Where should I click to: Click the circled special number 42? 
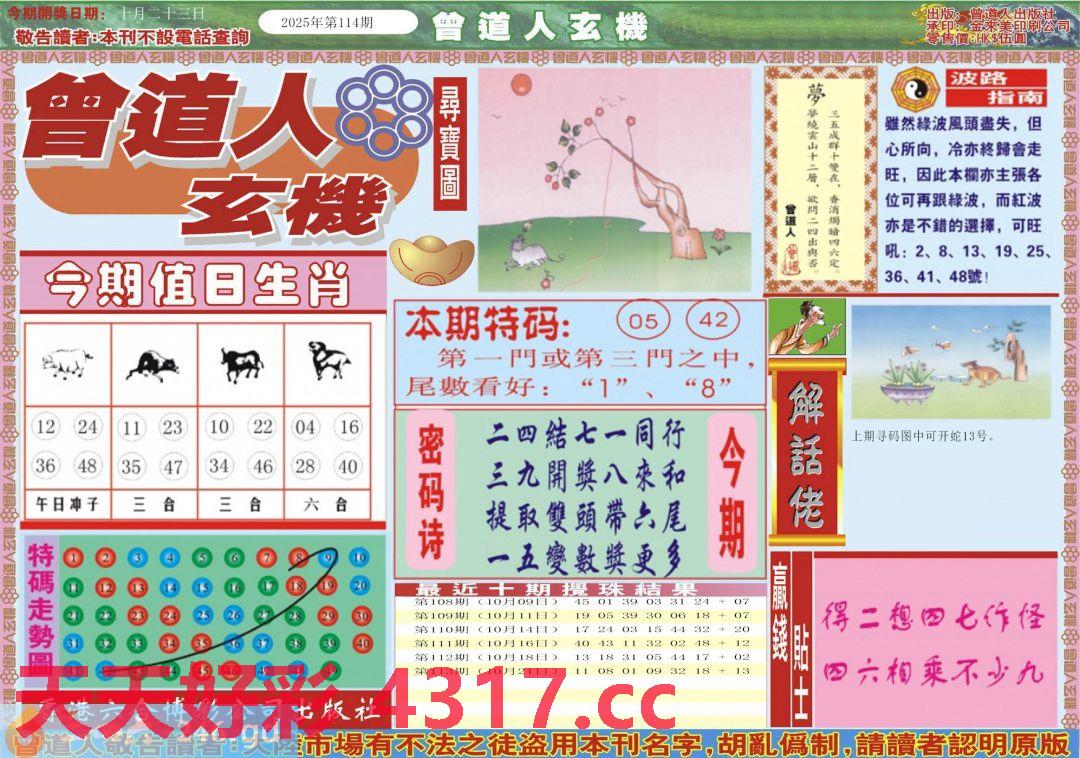tap(714, 320)
